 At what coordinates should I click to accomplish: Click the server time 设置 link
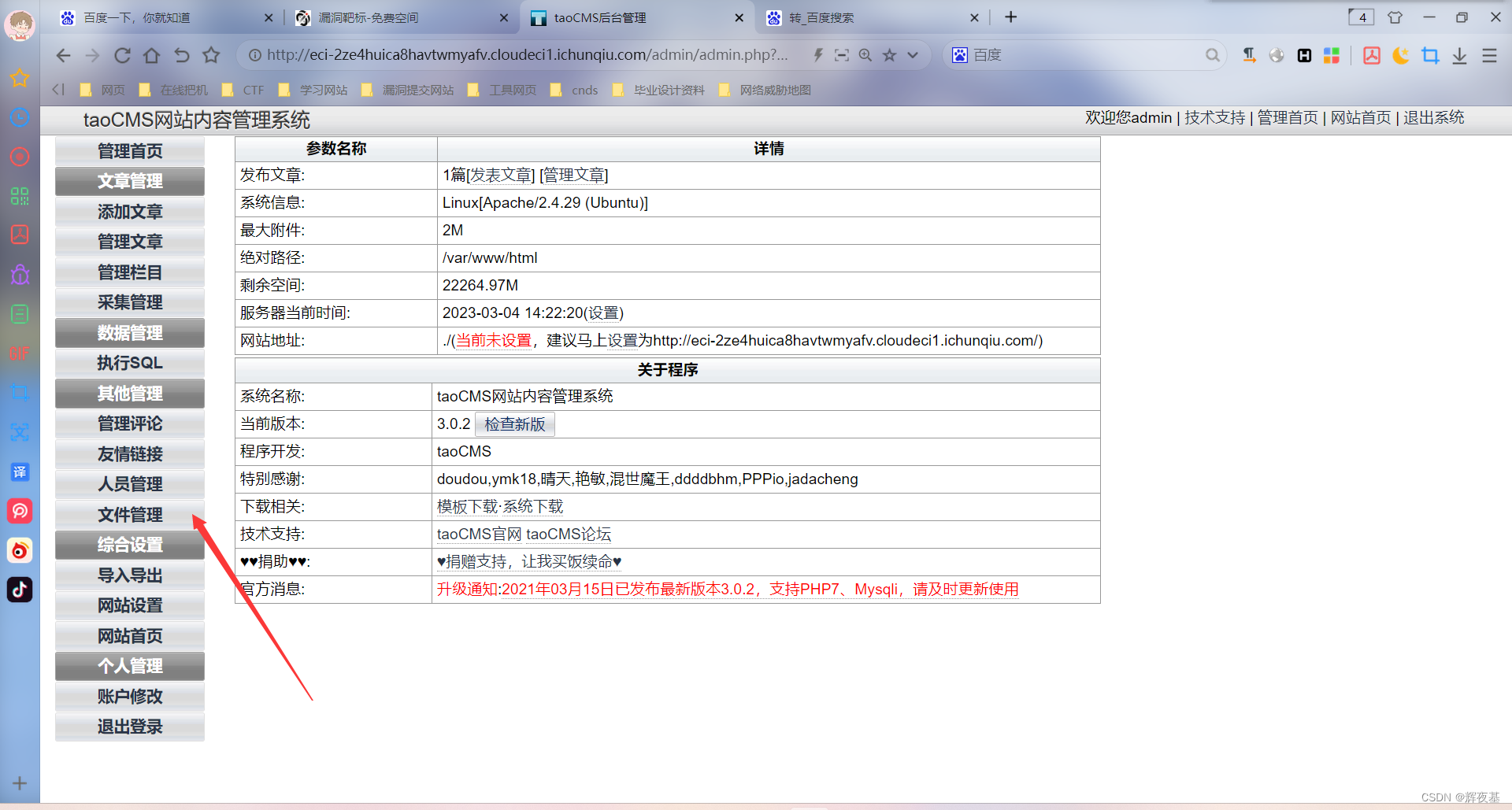(603, 313)
